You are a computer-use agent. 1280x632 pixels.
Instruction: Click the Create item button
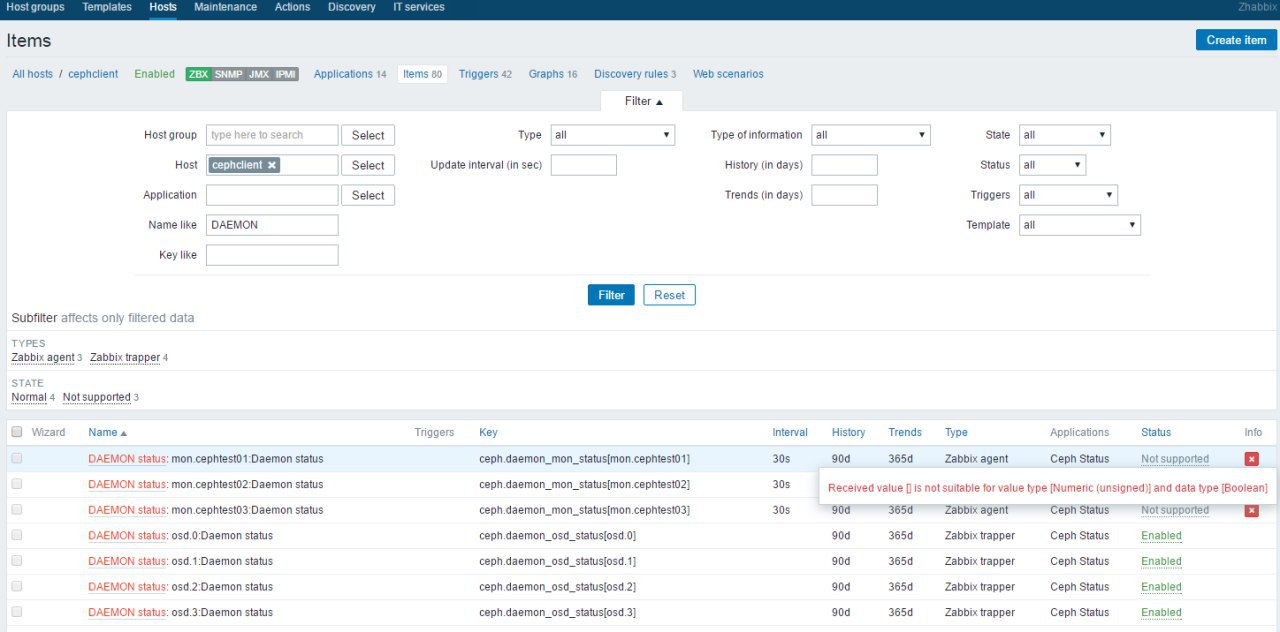[1236, 40]
